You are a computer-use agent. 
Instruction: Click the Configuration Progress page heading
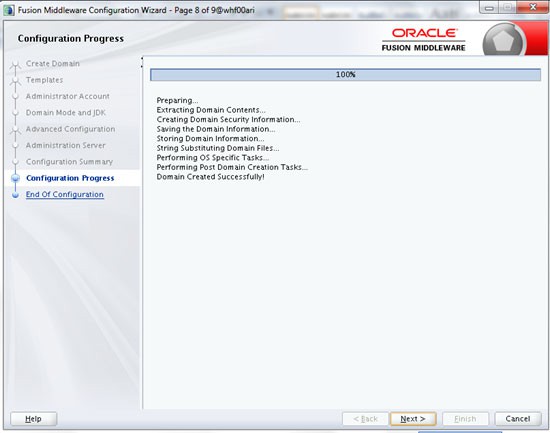71,38
